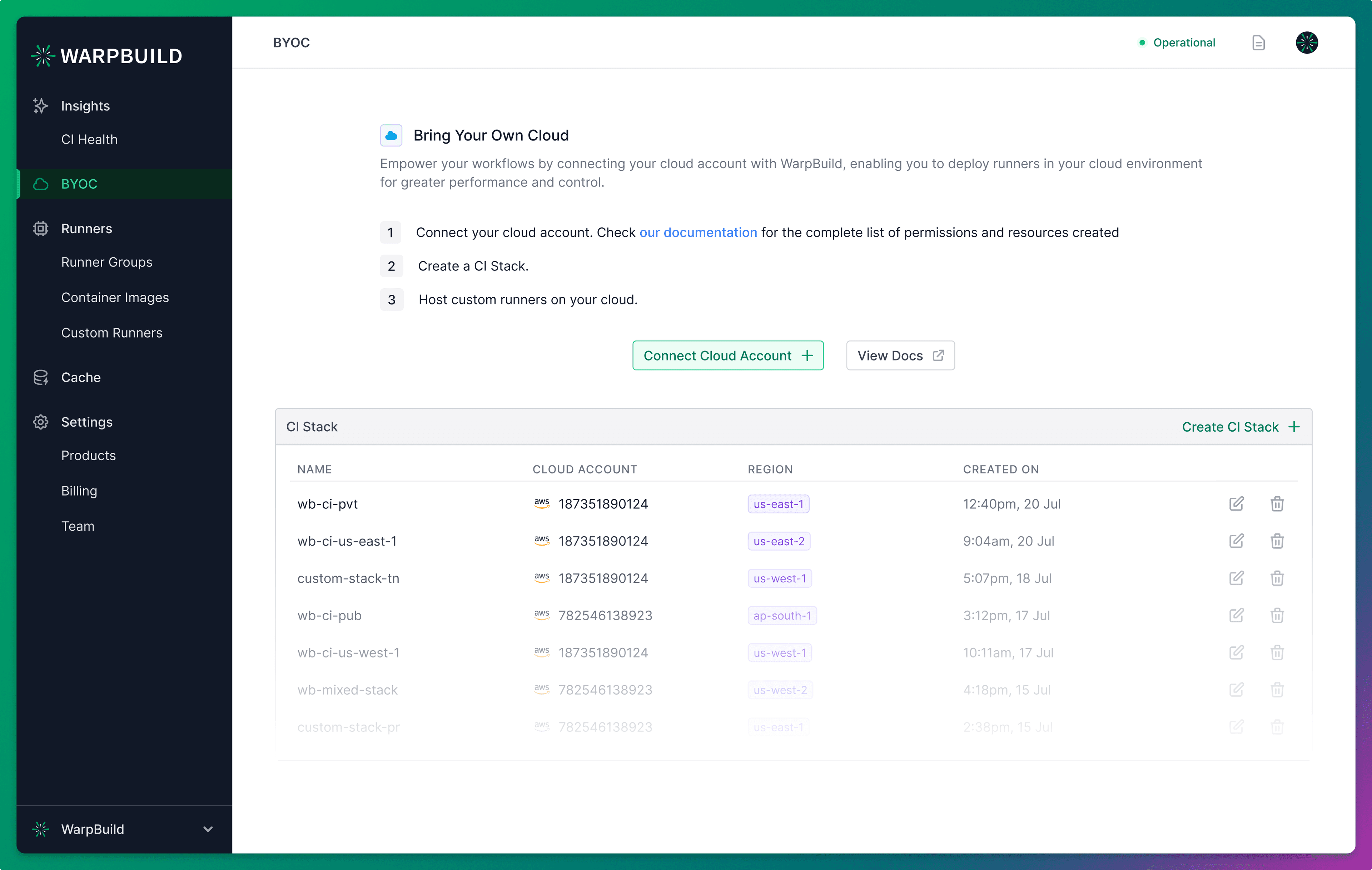Delete the wb-ci-us-east-1 stack with trash icon
This screenshot has height=870, width=1372.
[1277, 541]
